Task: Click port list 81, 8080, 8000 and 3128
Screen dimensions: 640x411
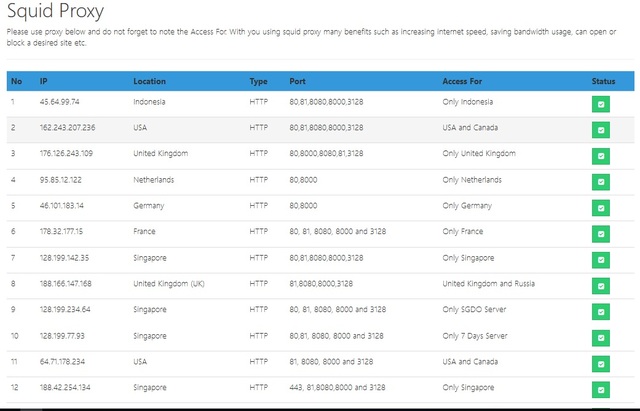Action: tap(331, 361)
